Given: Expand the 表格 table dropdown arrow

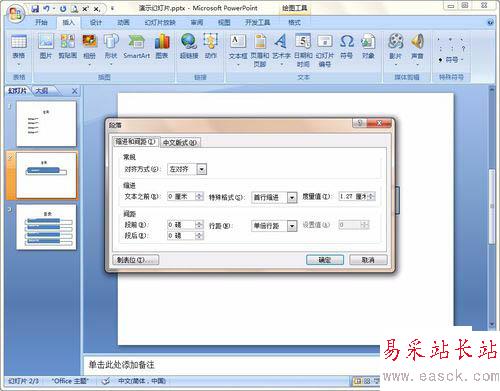Looking at the screenshot, I should pos(19,64).
